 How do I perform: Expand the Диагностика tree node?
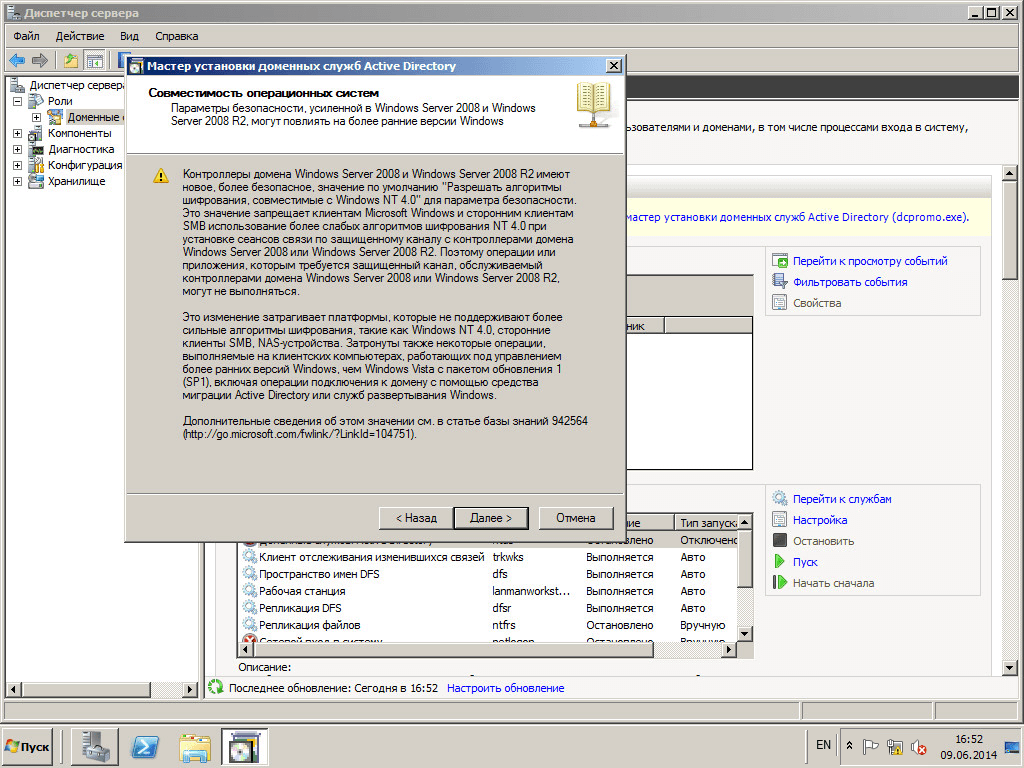coord(18,149)
